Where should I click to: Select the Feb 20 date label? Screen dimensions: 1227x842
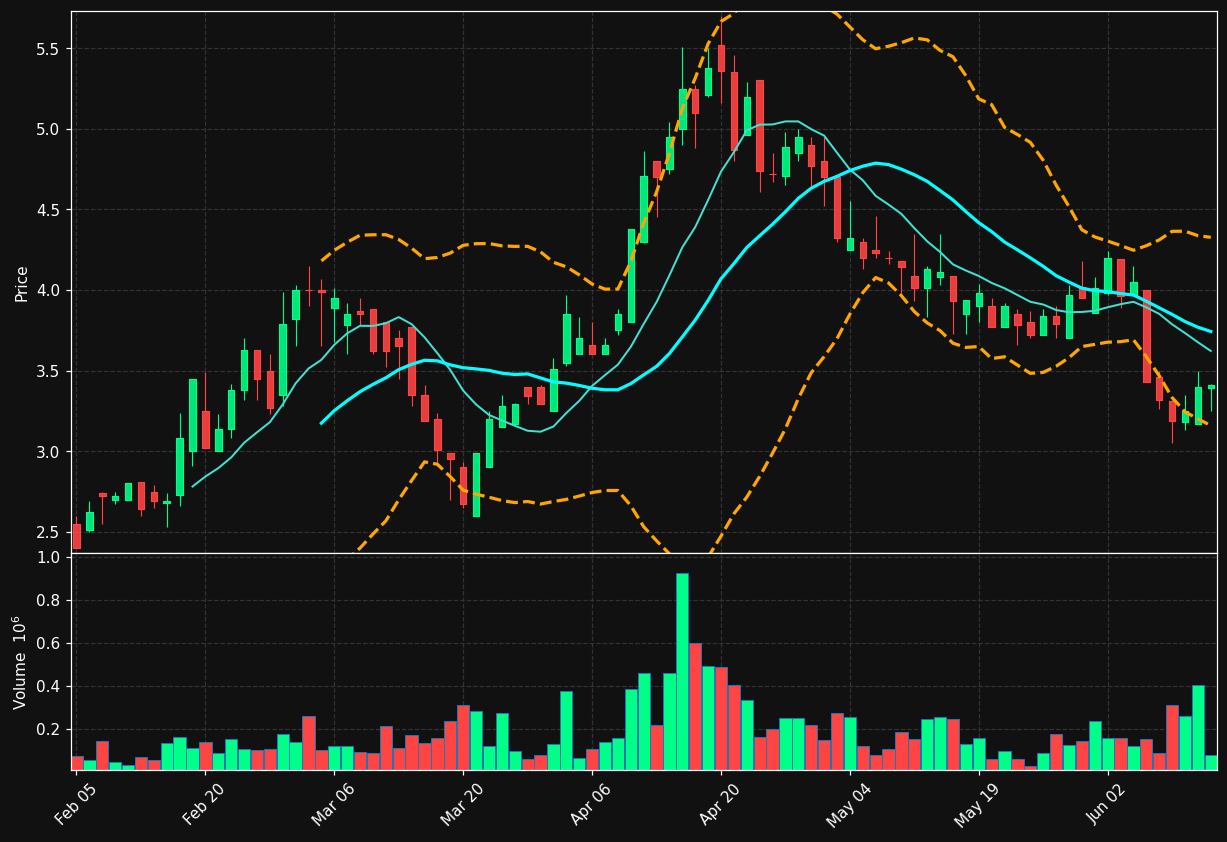click(204, 805)
